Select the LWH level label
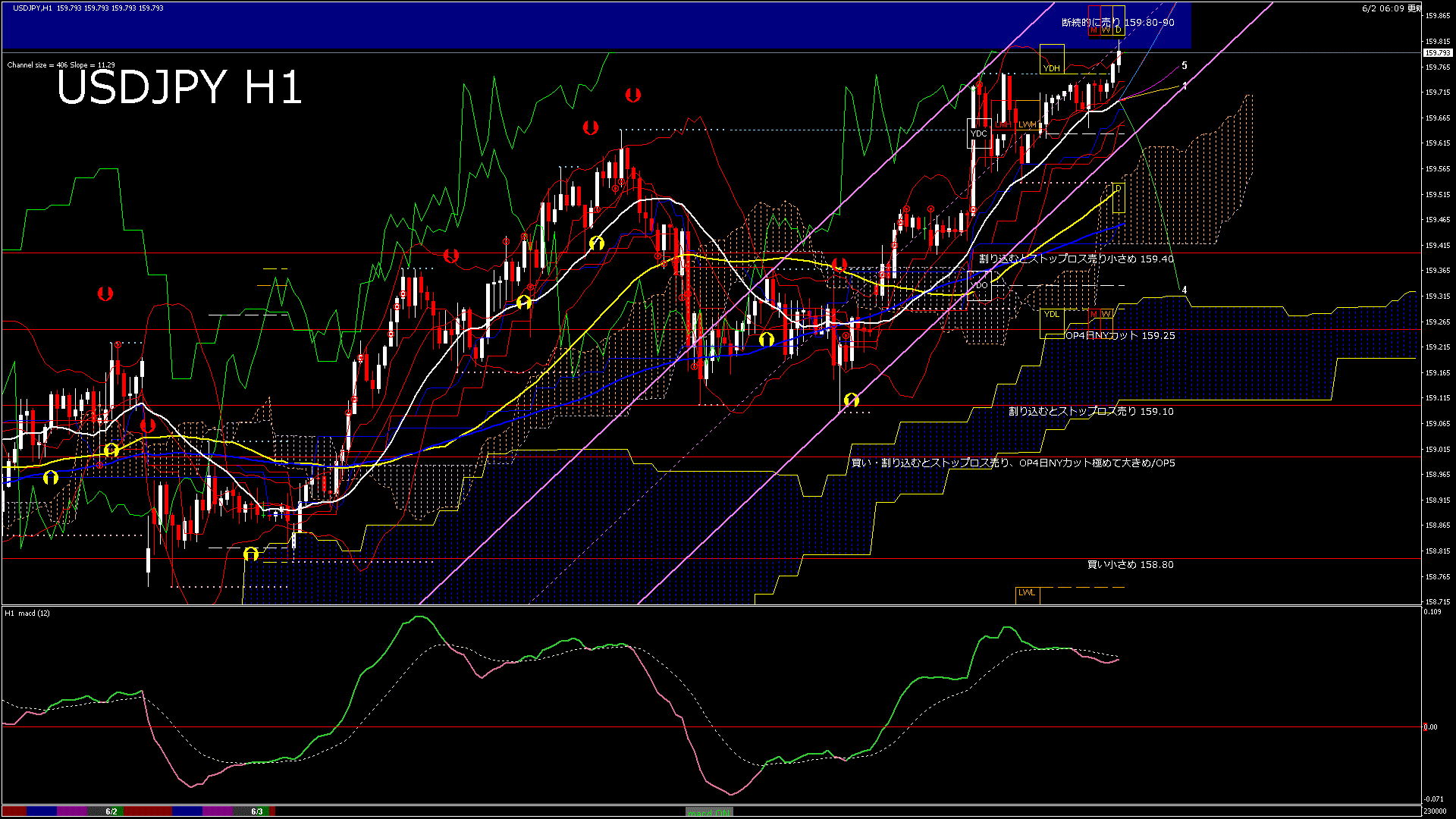This screenshot has height=819, width=1456. click(1028, 124)
